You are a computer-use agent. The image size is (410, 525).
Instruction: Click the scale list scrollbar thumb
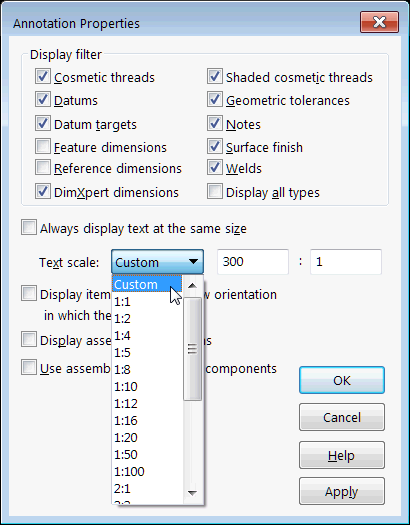(192, 349)
